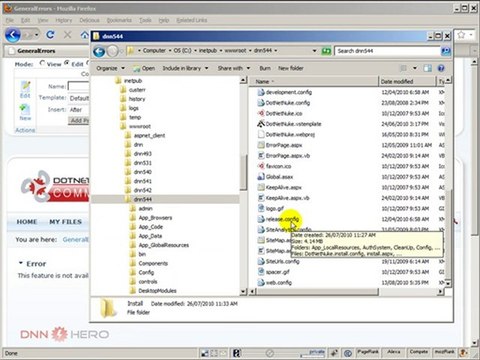Sort by Date modified column header
The image size is (480, 360).
407,81
